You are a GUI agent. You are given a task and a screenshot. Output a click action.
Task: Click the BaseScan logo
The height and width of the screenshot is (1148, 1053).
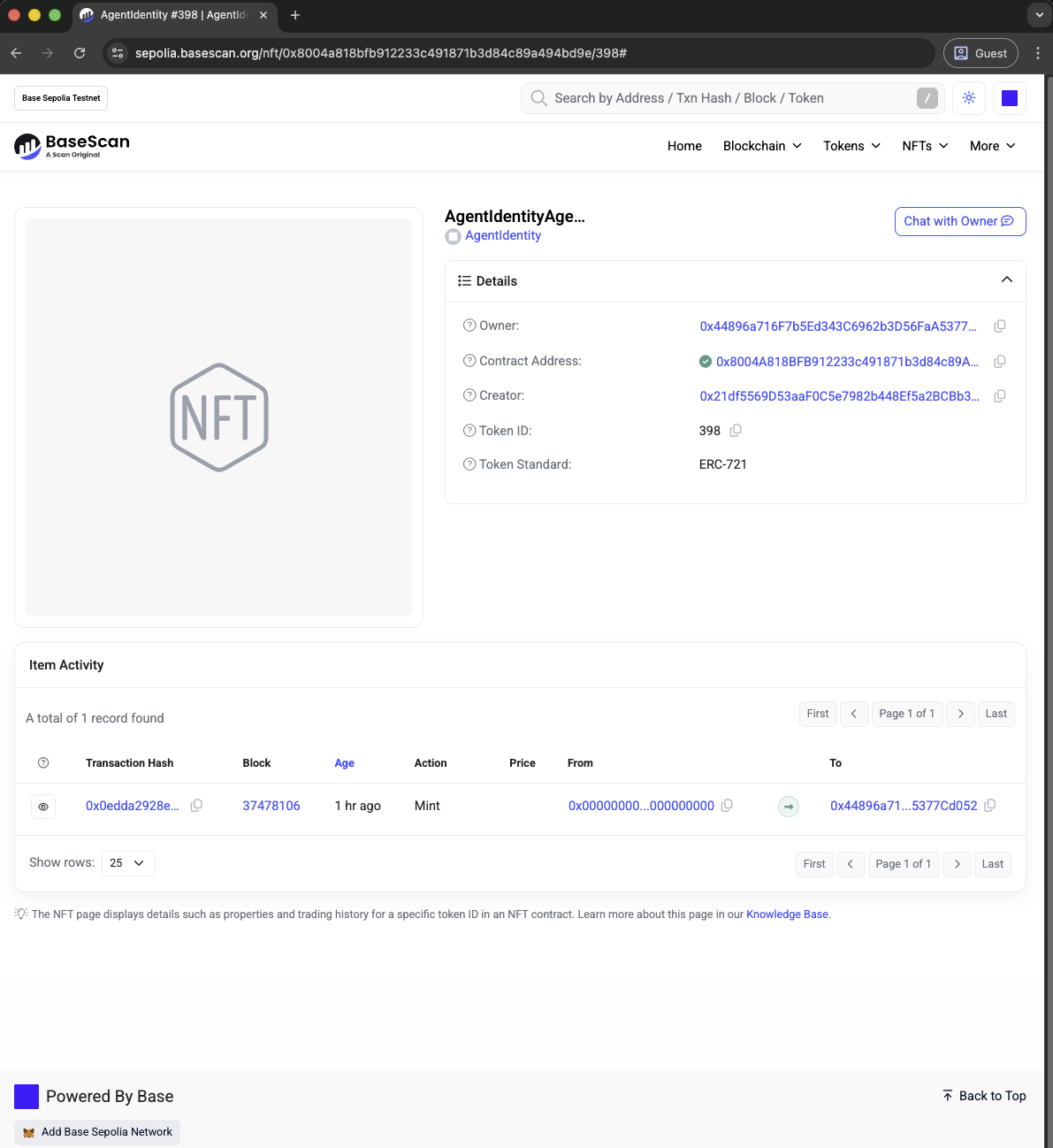click(72, 146)
